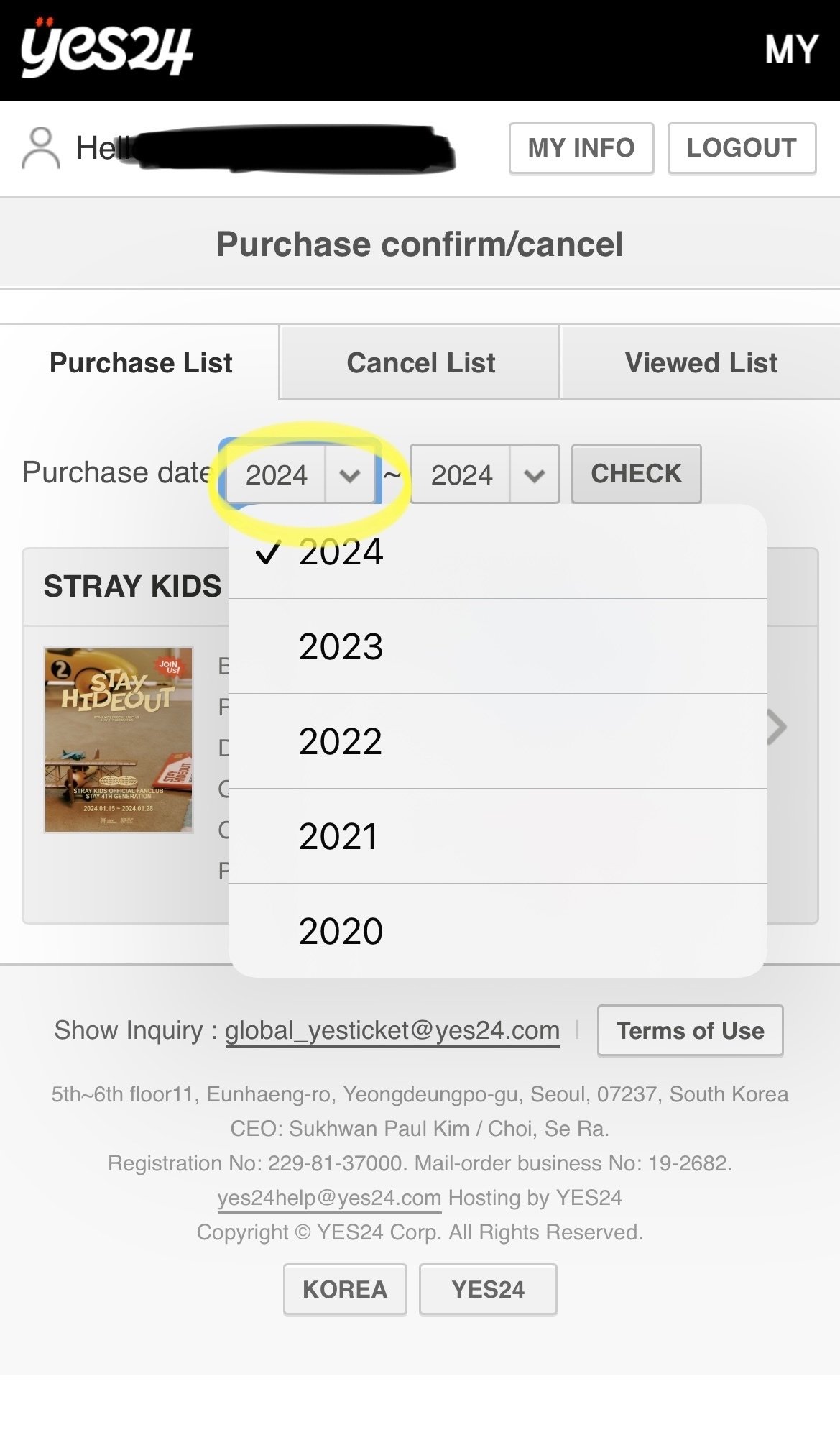The width and height of the screenshot is (840, 1430).
Task: Click the MY INFO button
Action: [581, 148]
